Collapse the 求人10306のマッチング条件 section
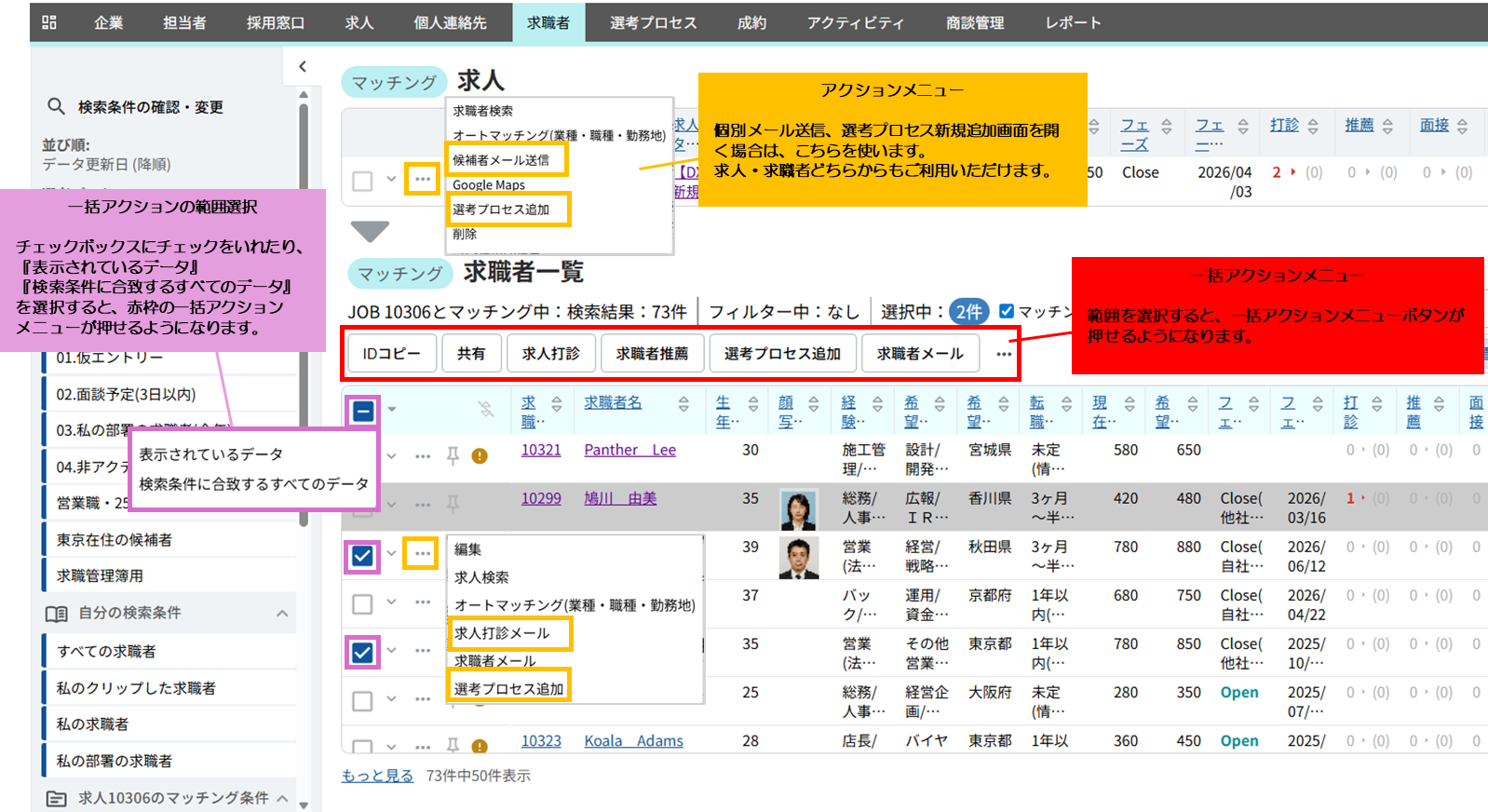 coord(282,798)
